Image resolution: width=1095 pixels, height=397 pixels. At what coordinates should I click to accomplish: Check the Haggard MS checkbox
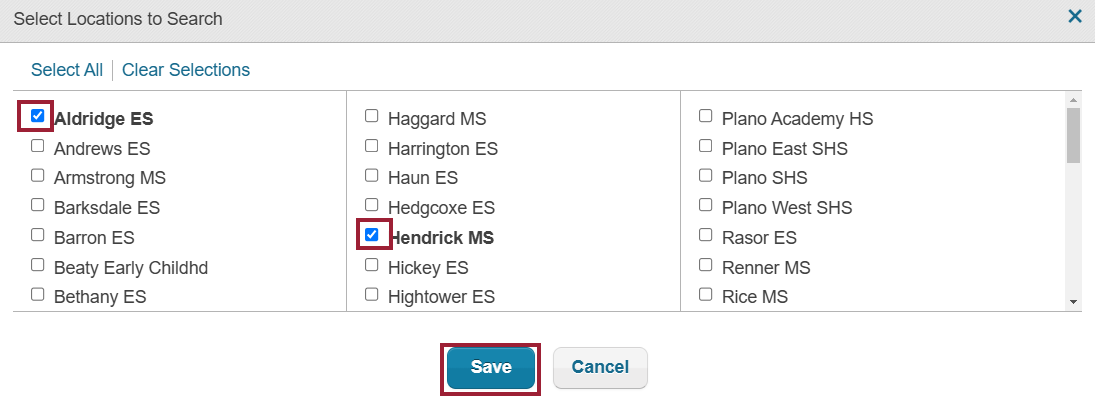tap(372, 116)
